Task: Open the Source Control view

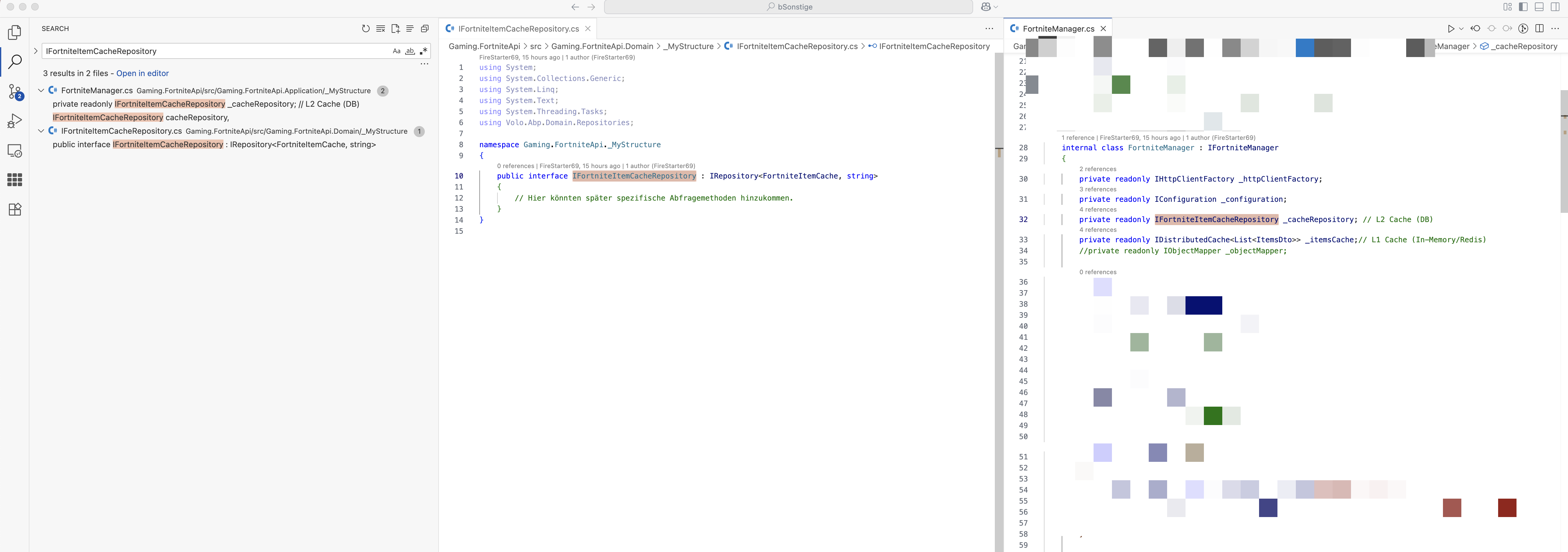Action: pos(15,92)
